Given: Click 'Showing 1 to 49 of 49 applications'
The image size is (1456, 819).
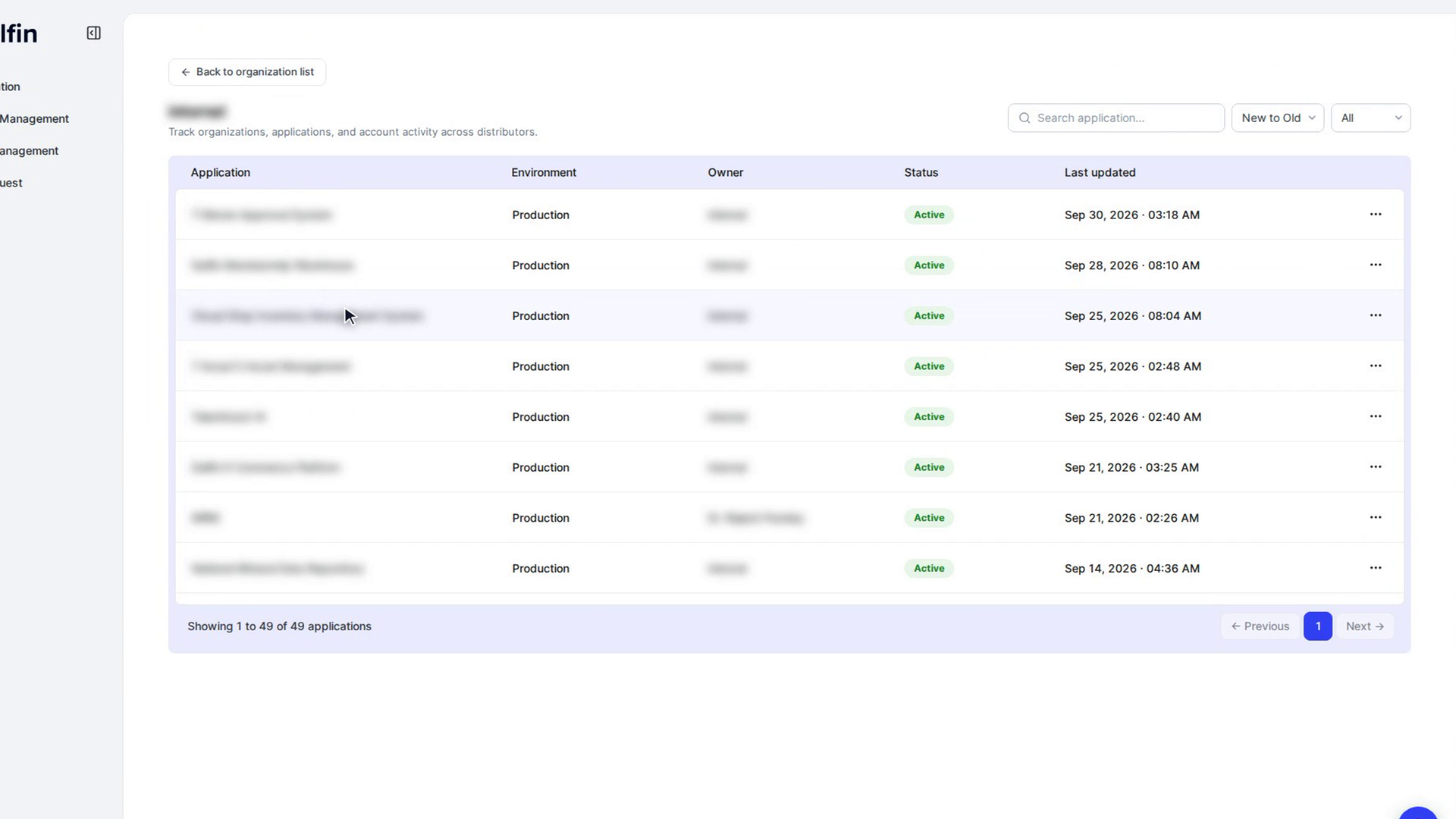Looking at the screenshot, I should coord(279,626).
